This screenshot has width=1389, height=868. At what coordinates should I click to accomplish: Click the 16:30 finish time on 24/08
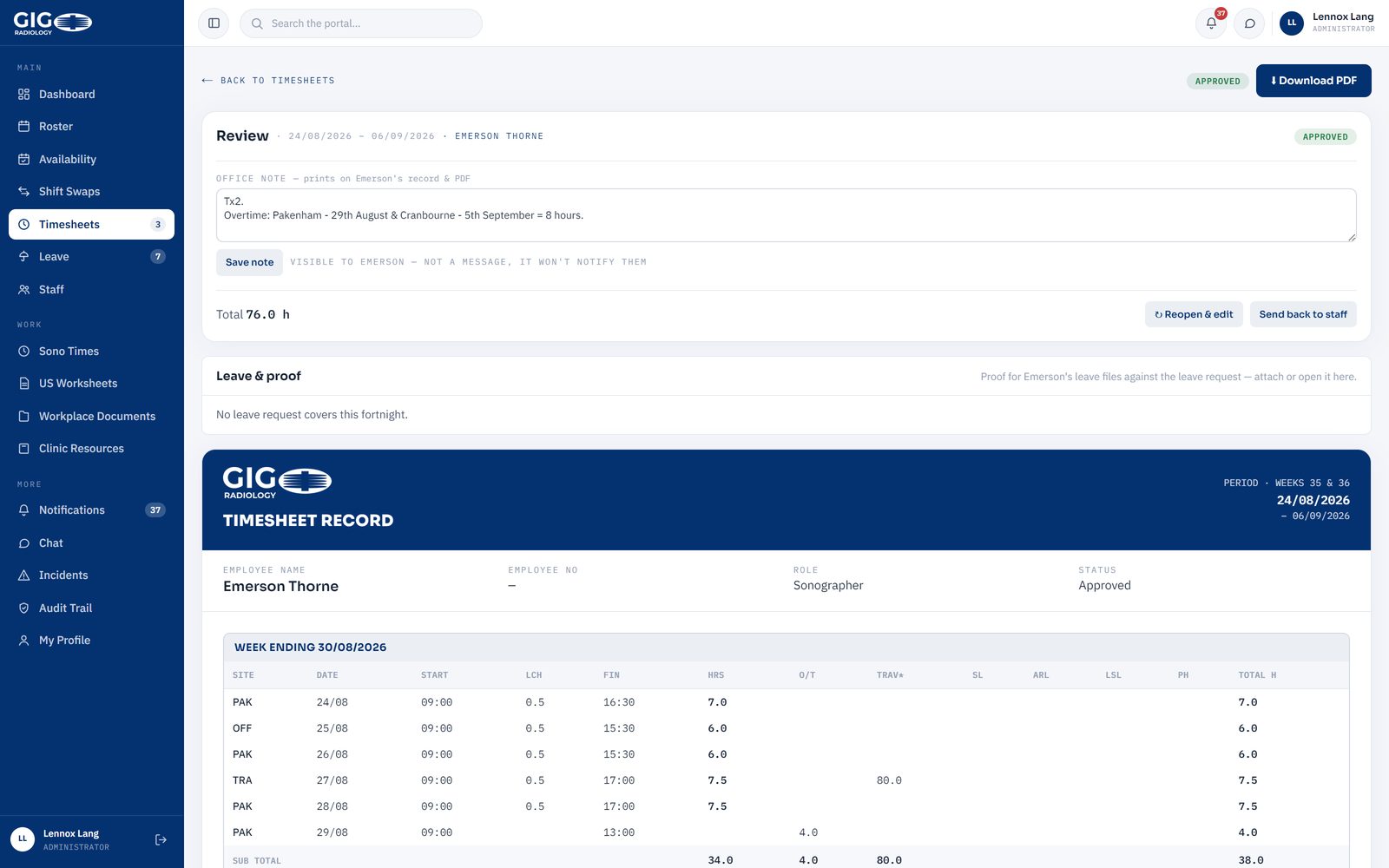(x=619, y=702)
